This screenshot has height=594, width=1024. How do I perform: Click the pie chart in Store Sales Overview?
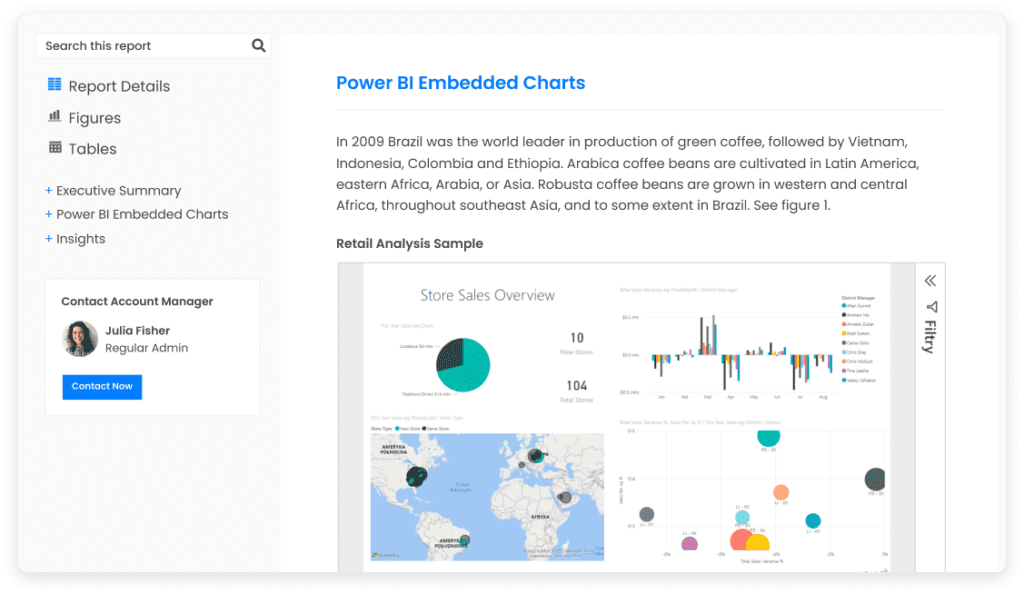(463, 365)
